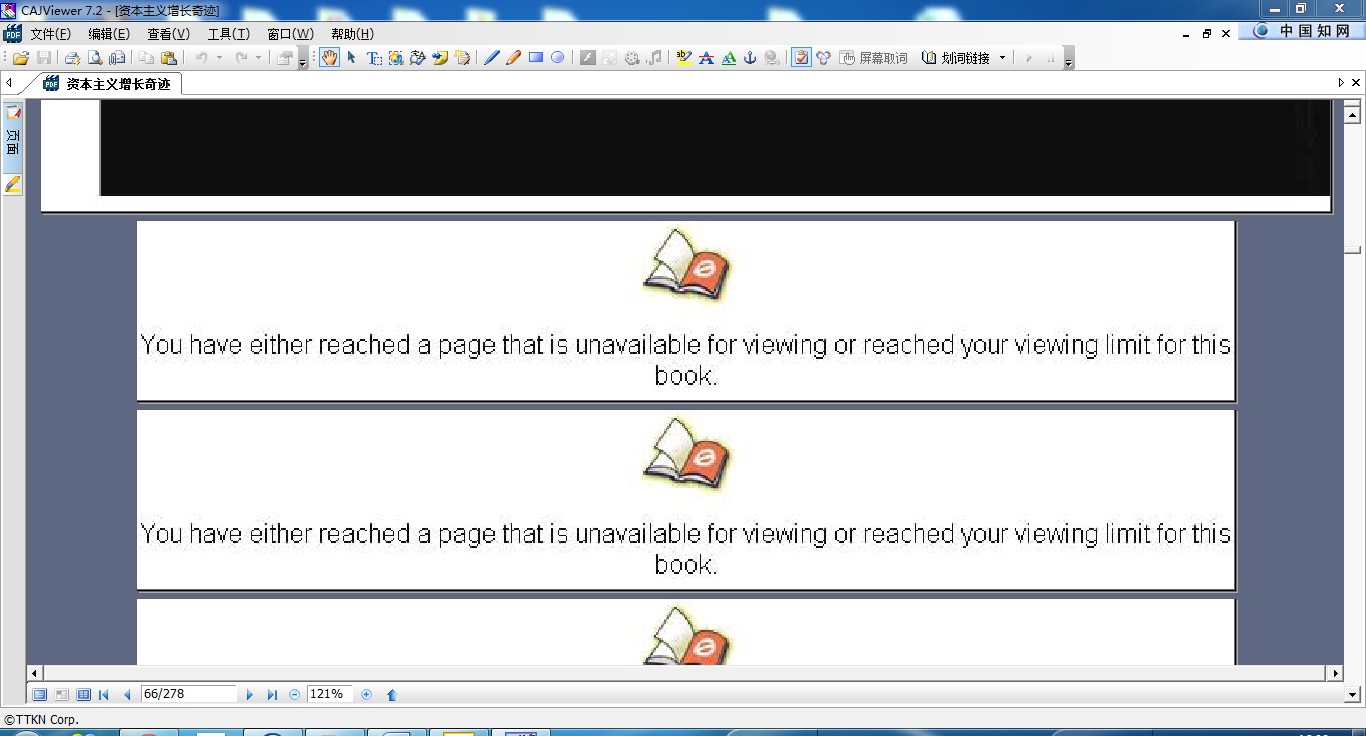1366x736 pixels.
Task: Click the blue up arrow icon
Action: pyautogui.click(x=392, y=694)
